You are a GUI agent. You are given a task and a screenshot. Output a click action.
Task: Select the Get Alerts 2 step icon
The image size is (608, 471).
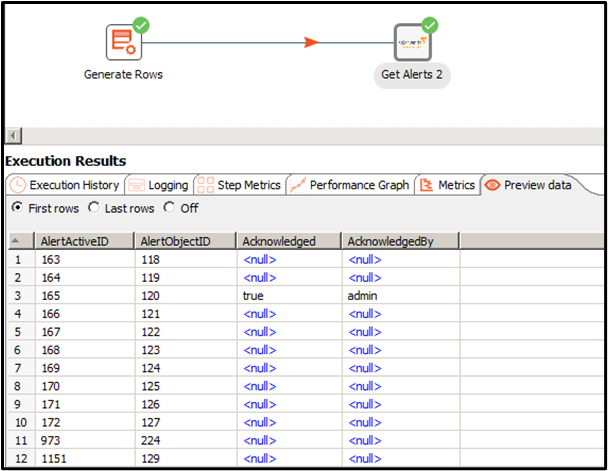411,42
